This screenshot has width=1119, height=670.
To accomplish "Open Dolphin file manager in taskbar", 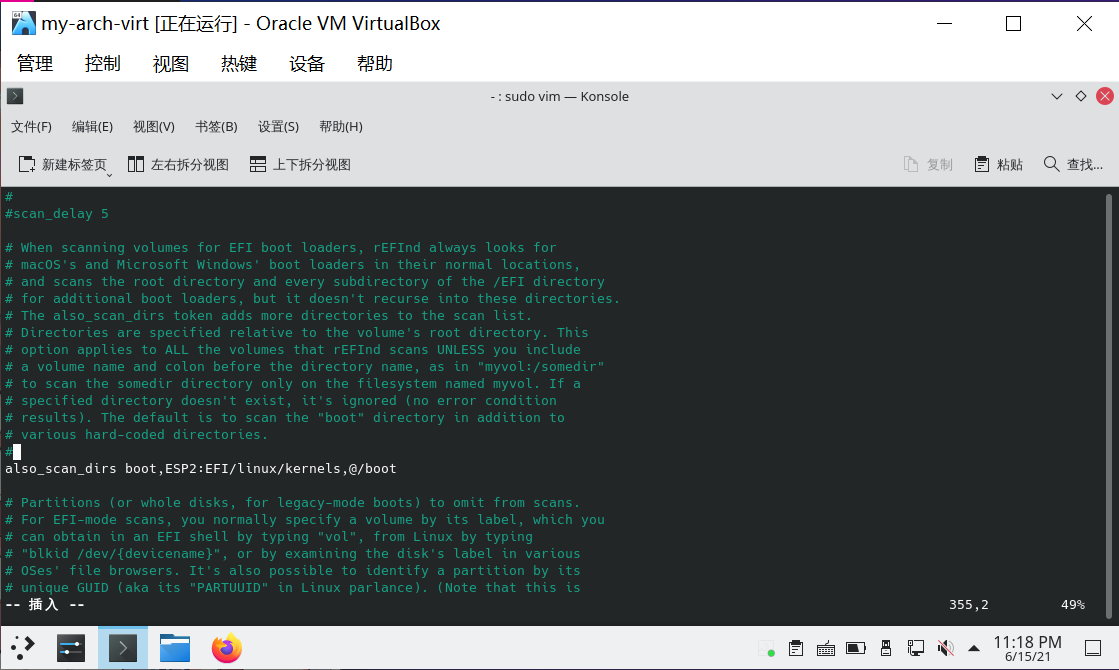I will tap(175, 648).
